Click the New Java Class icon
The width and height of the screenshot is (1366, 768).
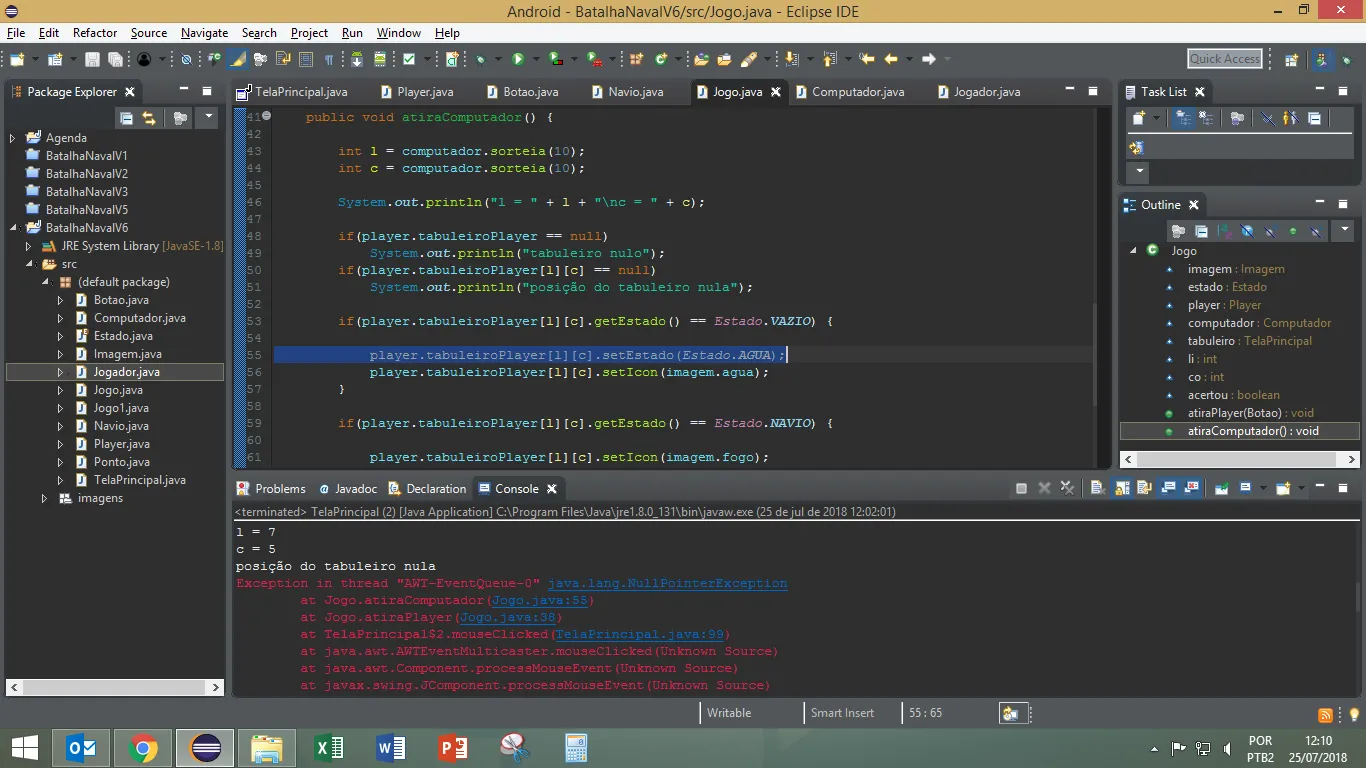(x=661, y=59)
